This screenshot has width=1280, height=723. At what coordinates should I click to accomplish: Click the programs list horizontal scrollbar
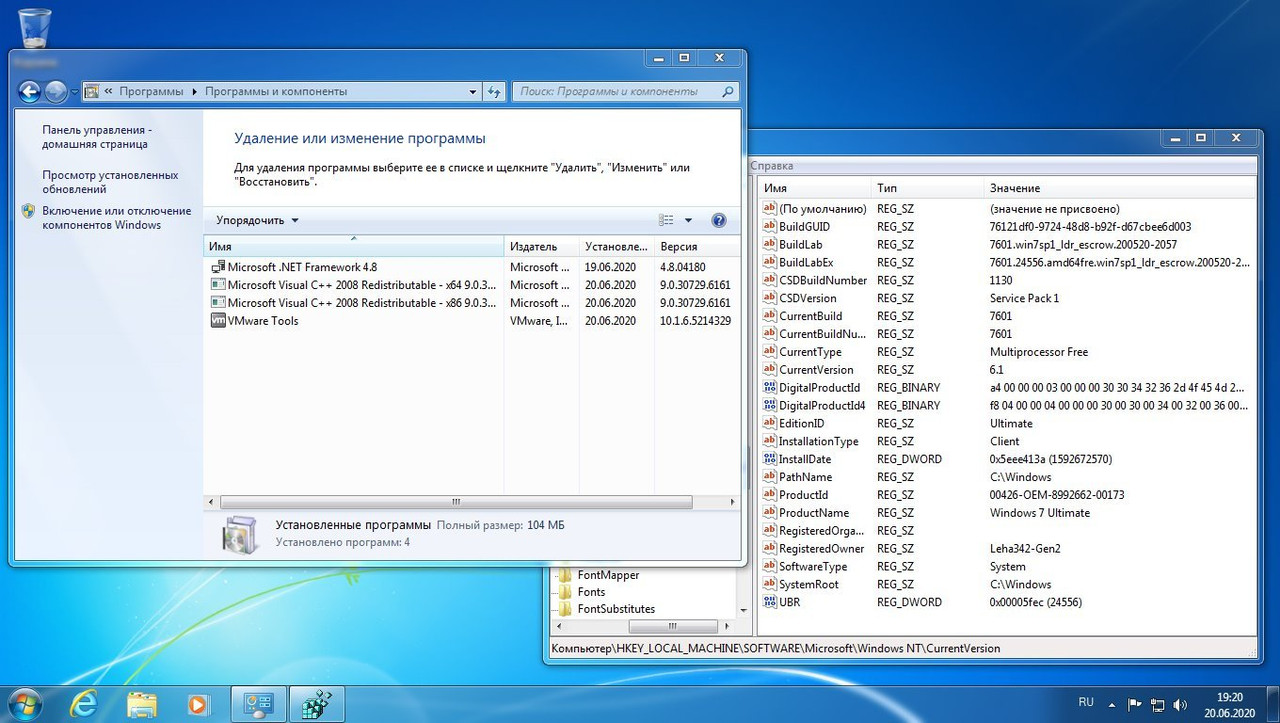point(455,501)
